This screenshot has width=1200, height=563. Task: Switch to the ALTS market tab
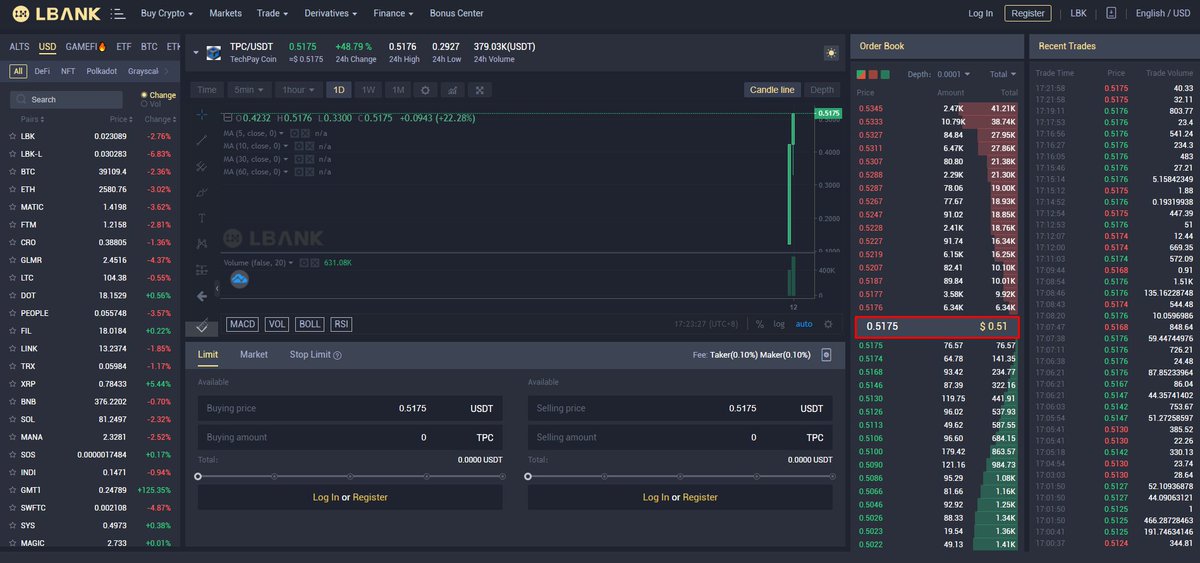click(x=19, y=47)
